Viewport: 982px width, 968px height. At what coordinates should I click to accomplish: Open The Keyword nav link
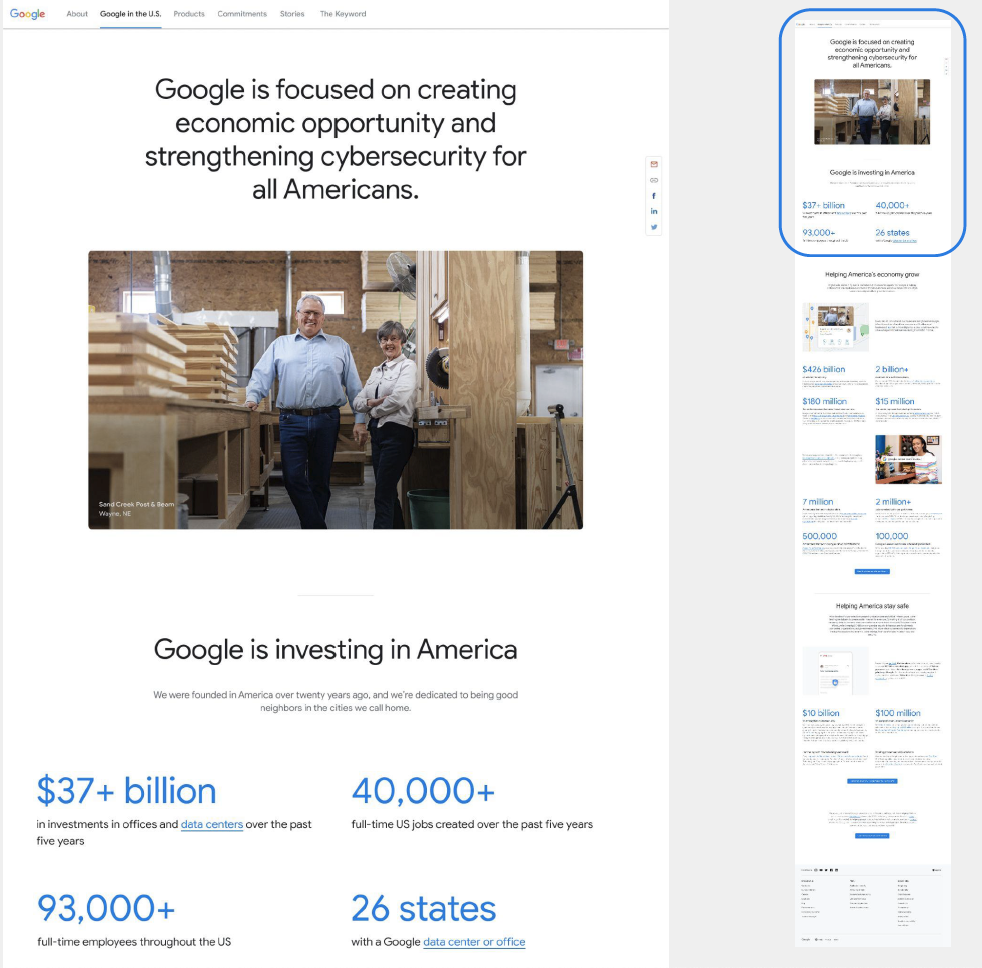click(343, 14)
